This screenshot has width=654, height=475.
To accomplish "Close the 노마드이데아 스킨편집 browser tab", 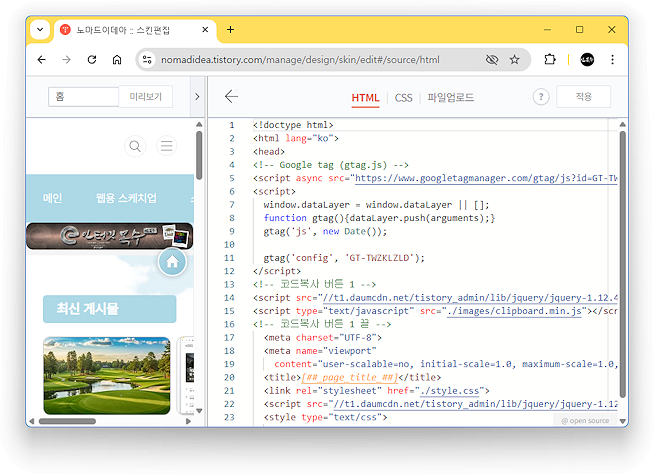I will point(205,30).
